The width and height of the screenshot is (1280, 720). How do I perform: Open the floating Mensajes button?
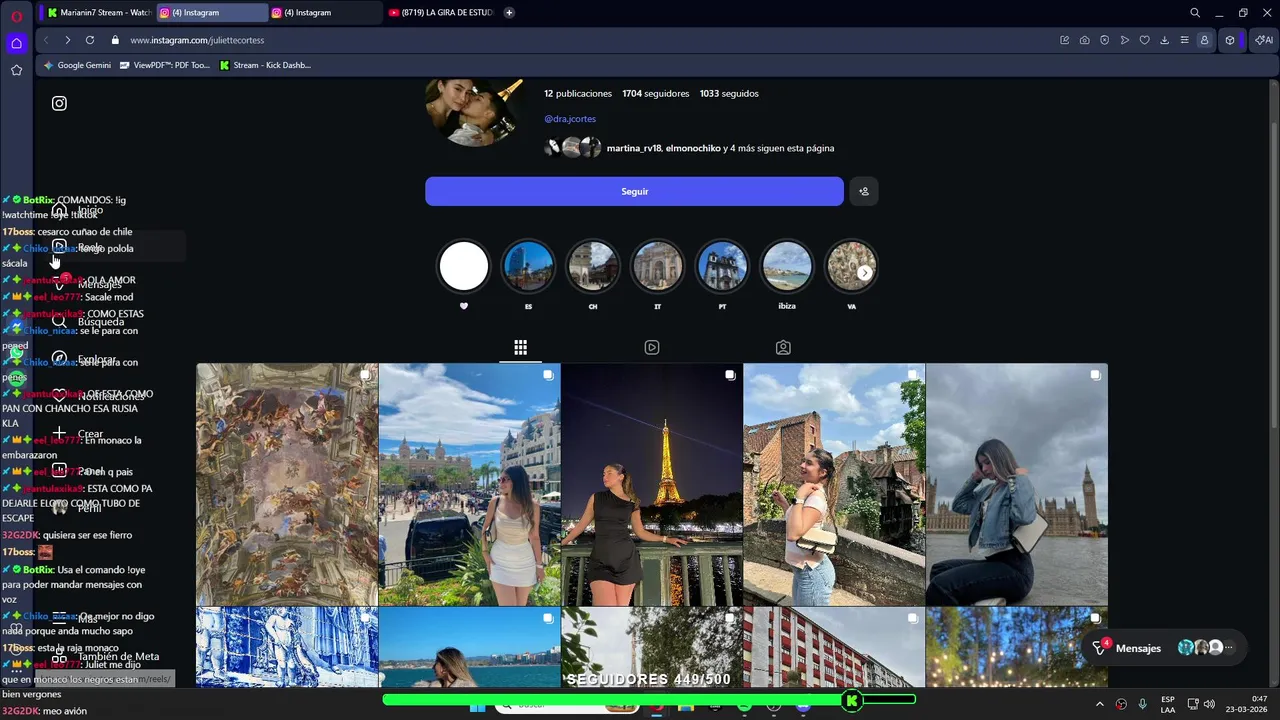pyautogui.click(x=1166, y=648)
